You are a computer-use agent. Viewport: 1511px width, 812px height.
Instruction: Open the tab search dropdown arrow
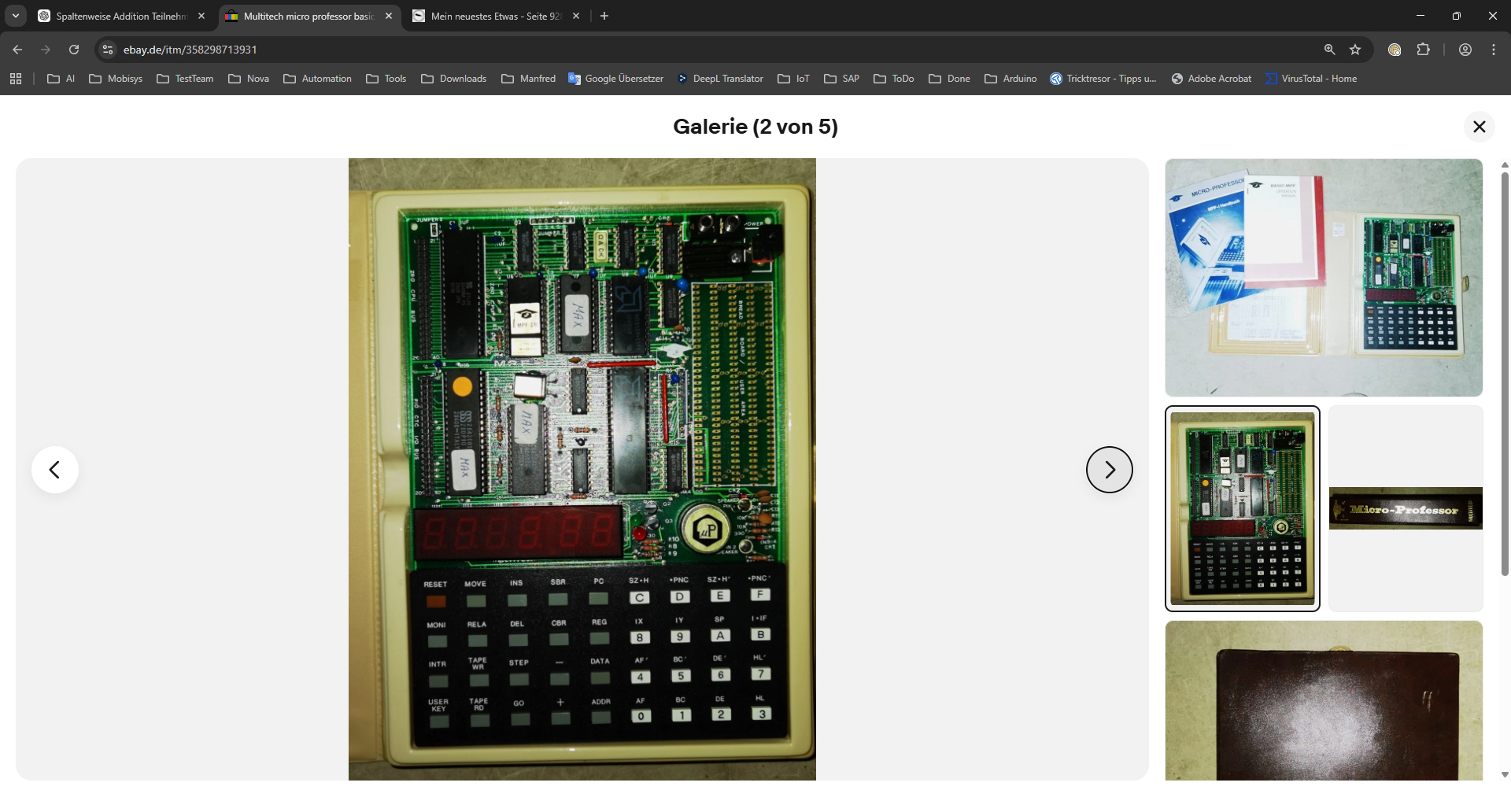[x=15, y=16]
